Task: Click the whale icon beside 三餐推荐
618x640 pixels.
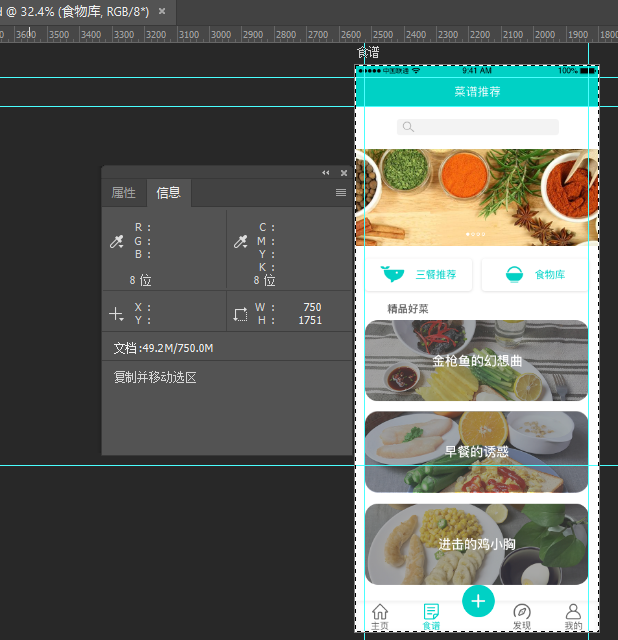Action: click(392, 274)
